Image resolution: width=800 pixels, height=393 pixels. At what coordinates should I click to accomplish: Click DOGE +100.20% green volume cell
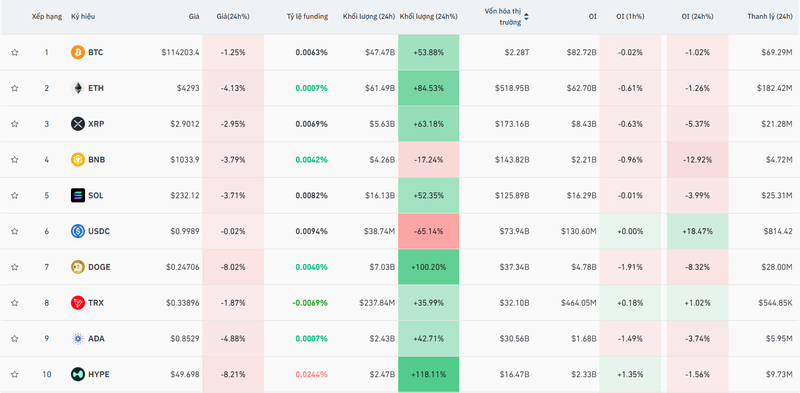[429, 267]
